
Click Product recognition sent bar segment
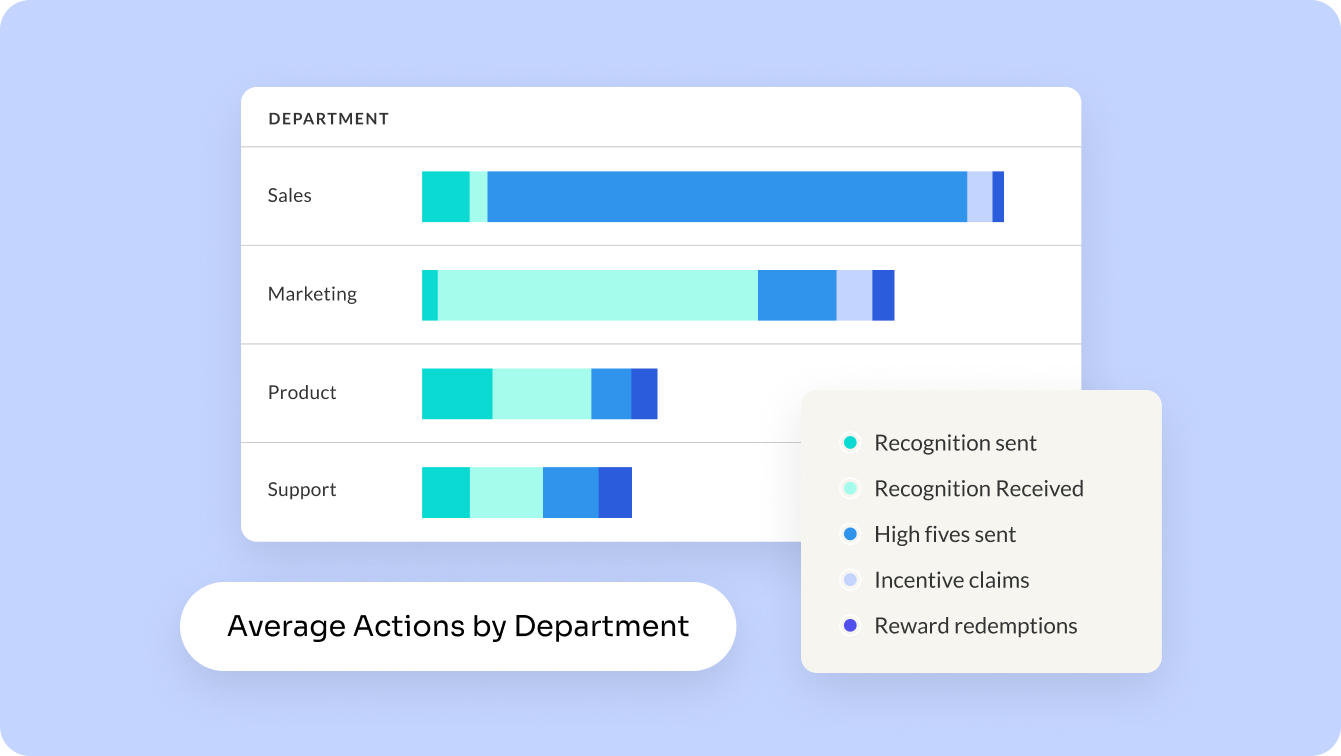457,394
